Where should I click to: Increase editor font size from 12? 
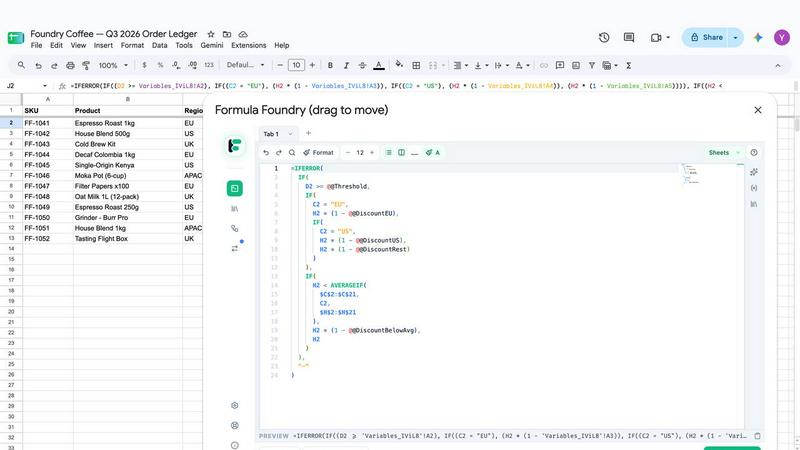click(x=372, y=153)
